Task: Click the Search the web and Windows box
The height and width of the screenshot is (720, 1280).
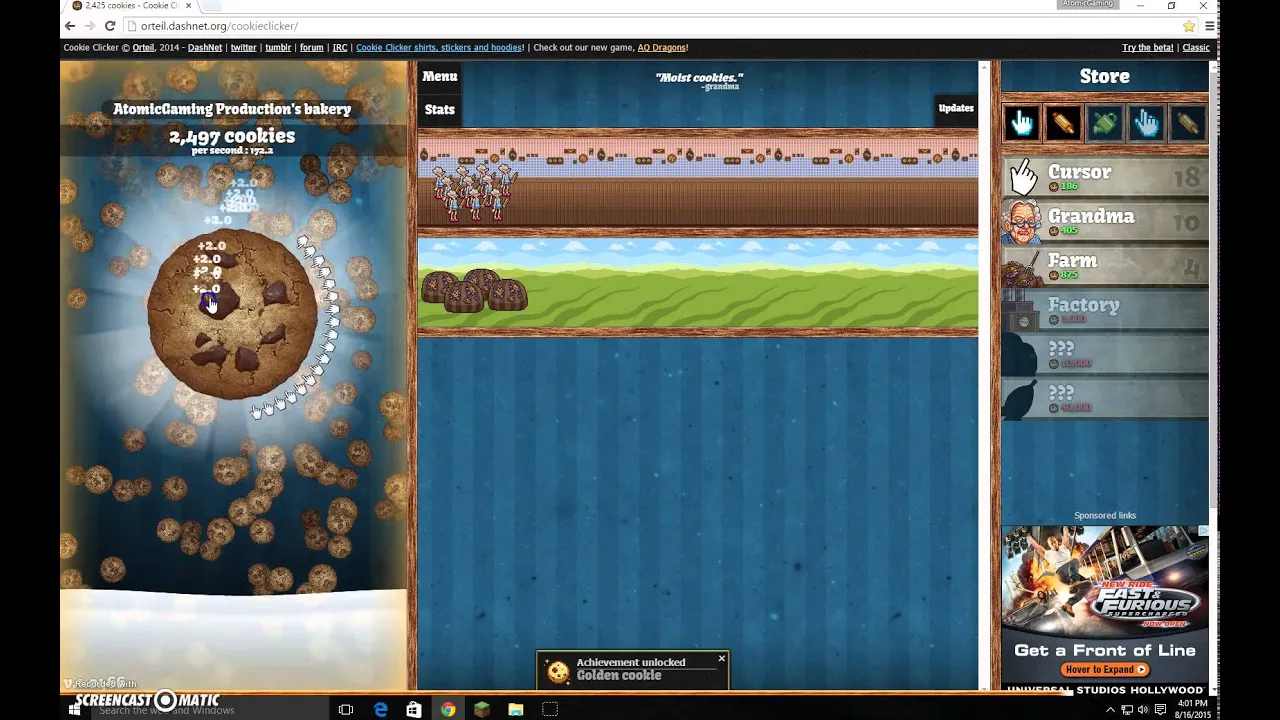Action: click(x=208, y=710)
